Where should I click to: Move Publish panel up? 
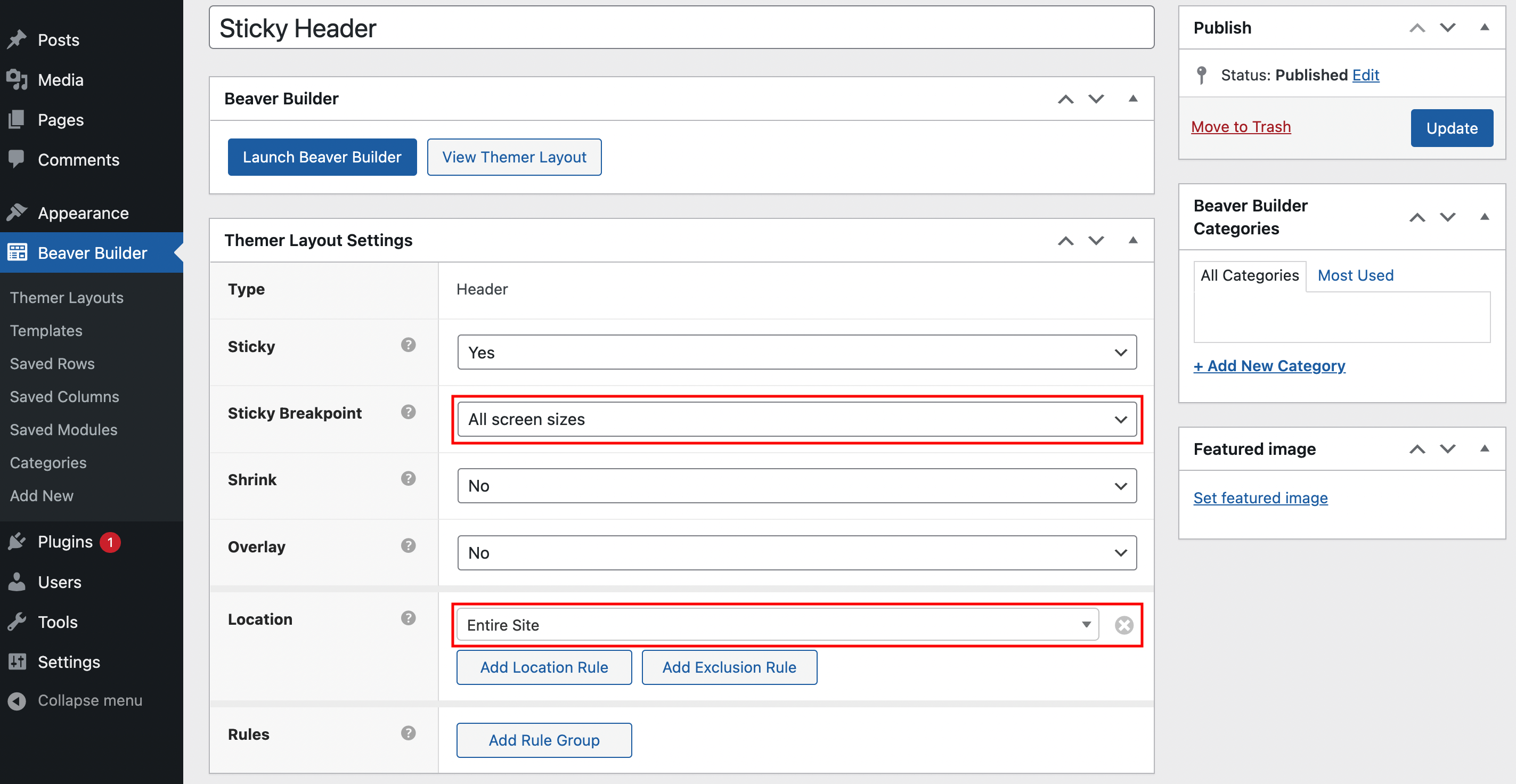(1417, 28)
